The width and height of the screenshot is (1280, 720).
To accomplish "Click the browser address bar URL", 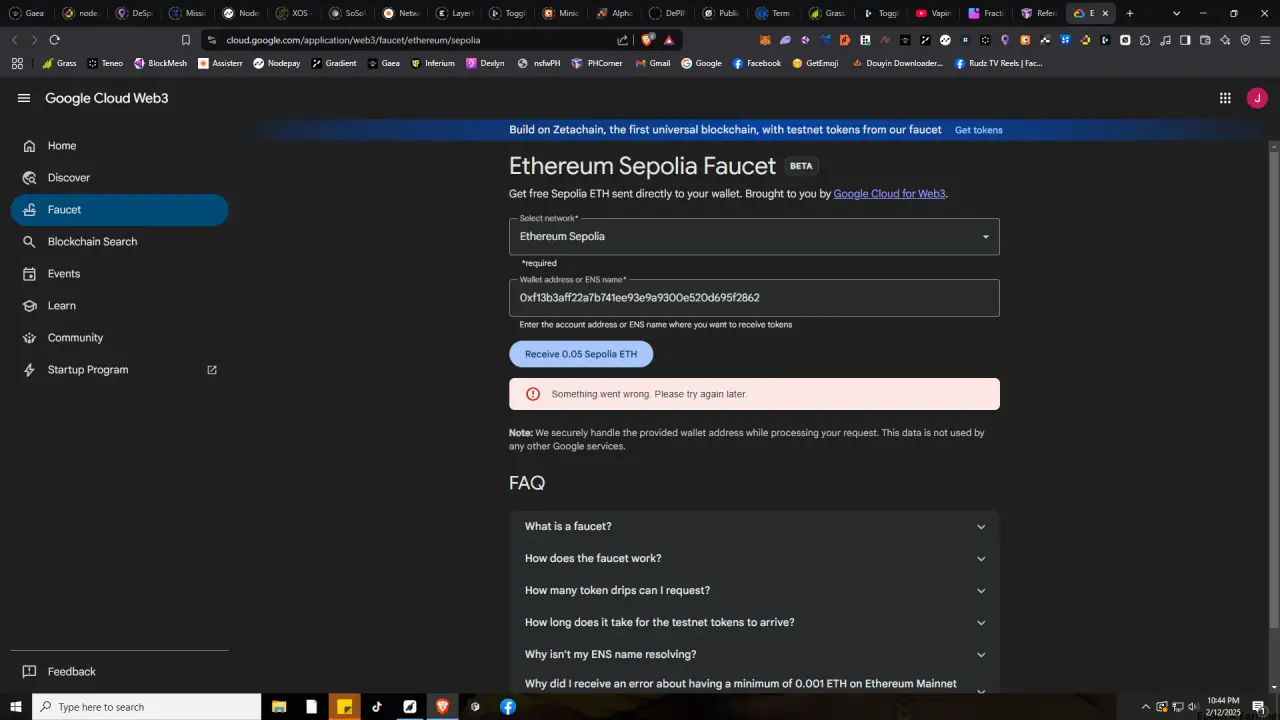I will point(353,40).
